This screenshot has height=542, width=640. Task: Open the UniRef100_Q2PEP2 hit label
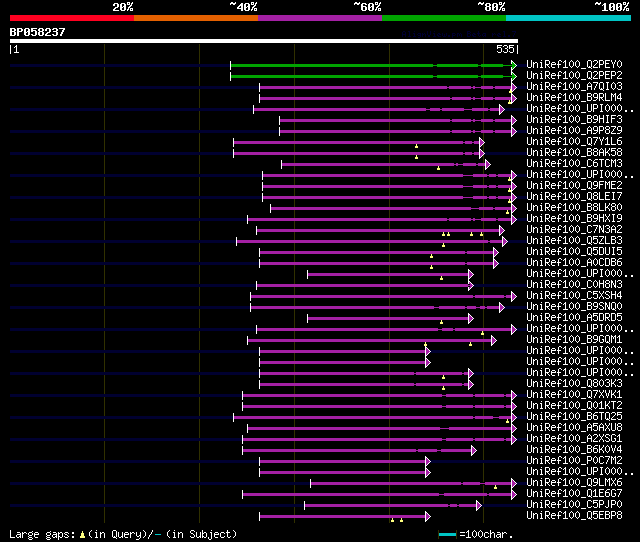point(574,76)
